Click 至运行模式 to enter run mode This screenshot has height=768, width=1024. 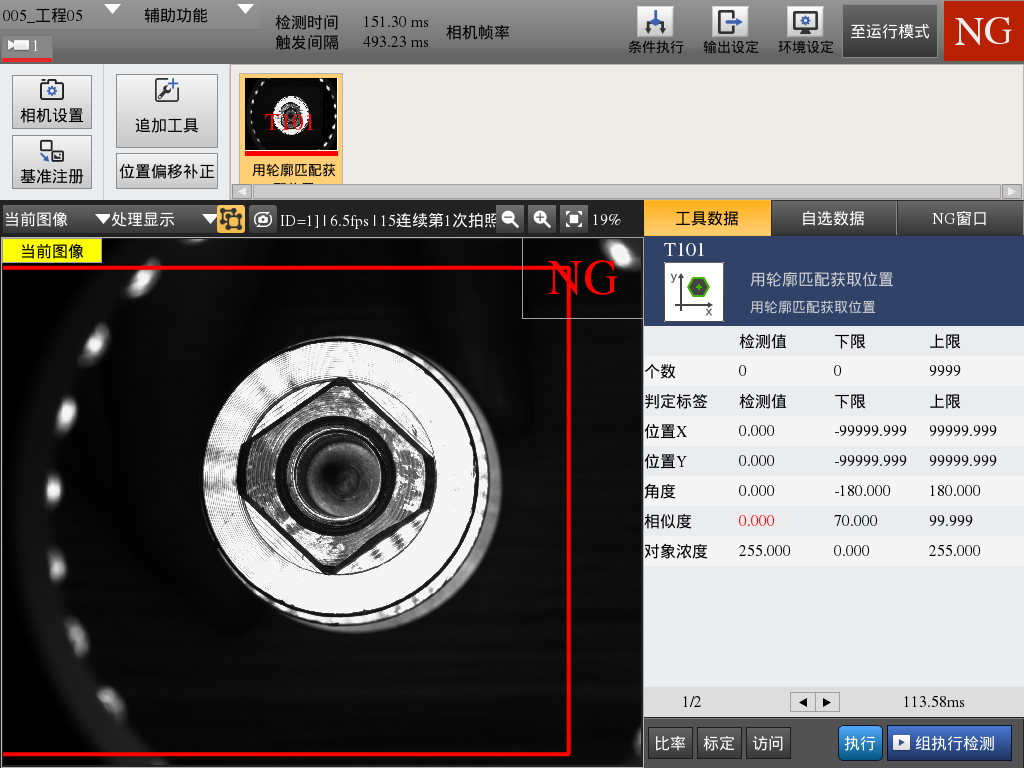(889, 30)
